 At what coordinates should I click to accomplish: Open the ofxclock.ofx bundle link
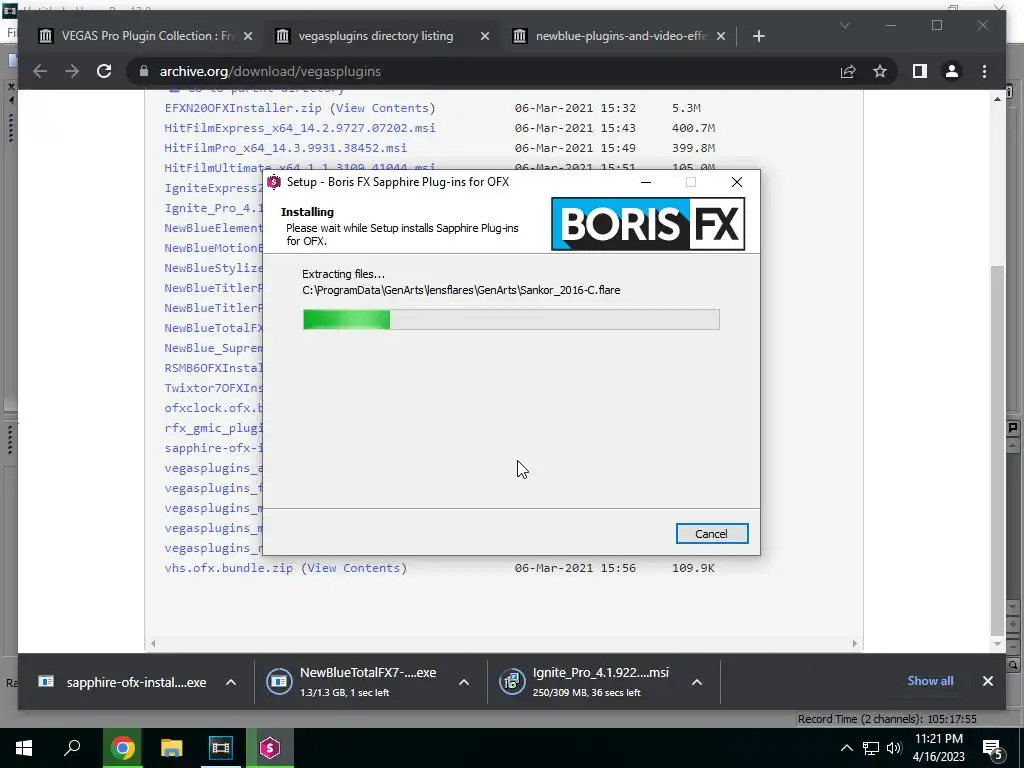[214, 408]
